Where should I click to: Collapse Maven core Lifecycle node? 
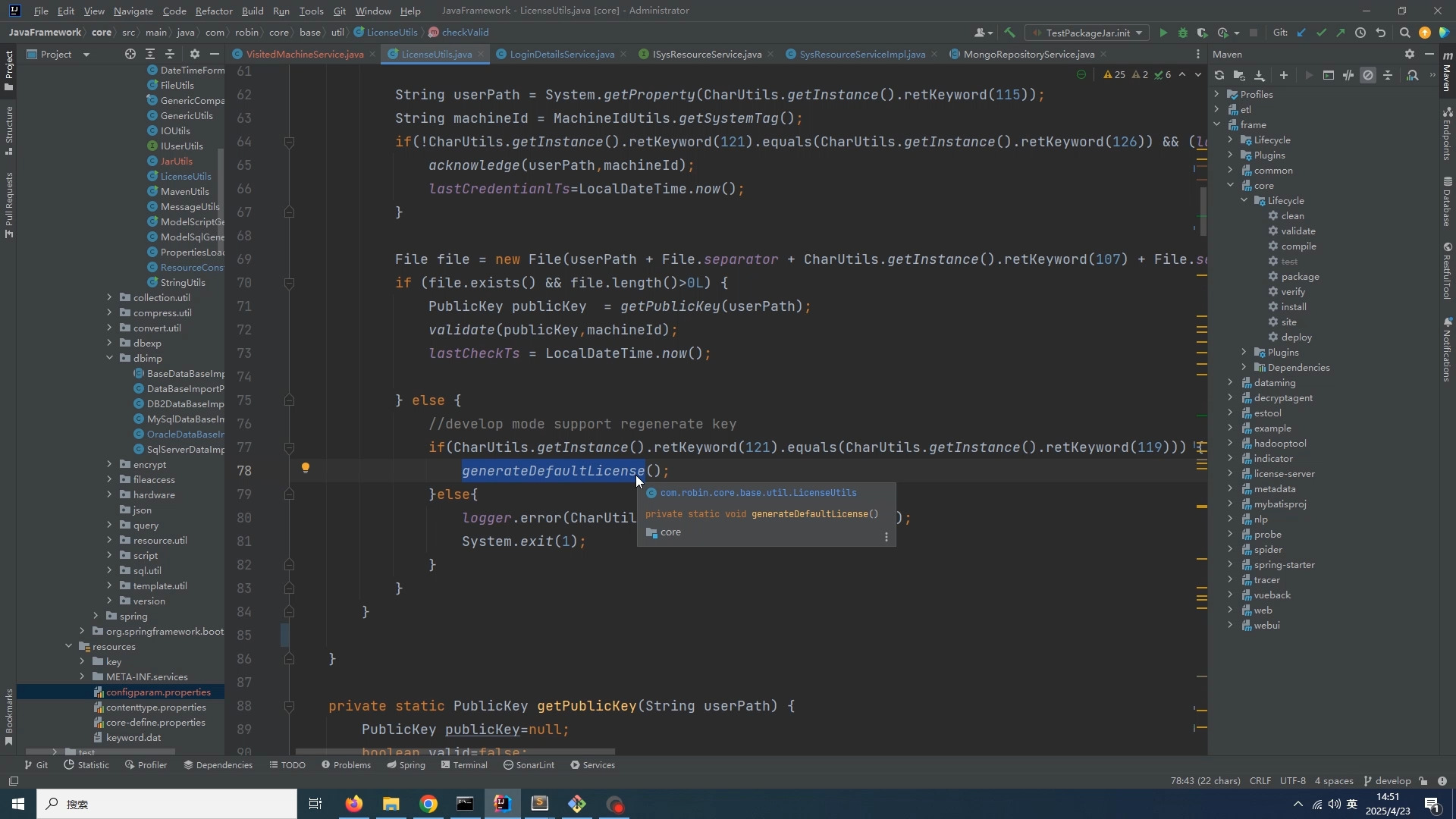(x=1244, y=200)
